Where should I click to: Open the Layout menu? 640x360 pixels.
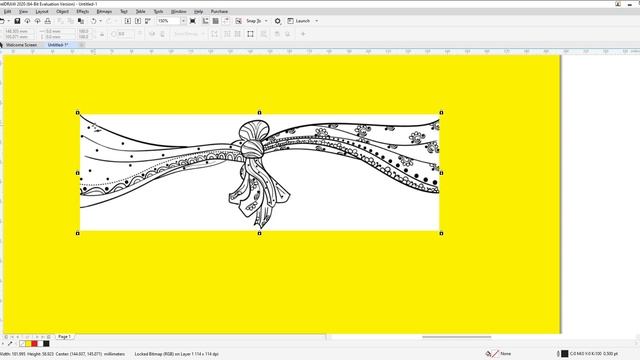point(42,11)
